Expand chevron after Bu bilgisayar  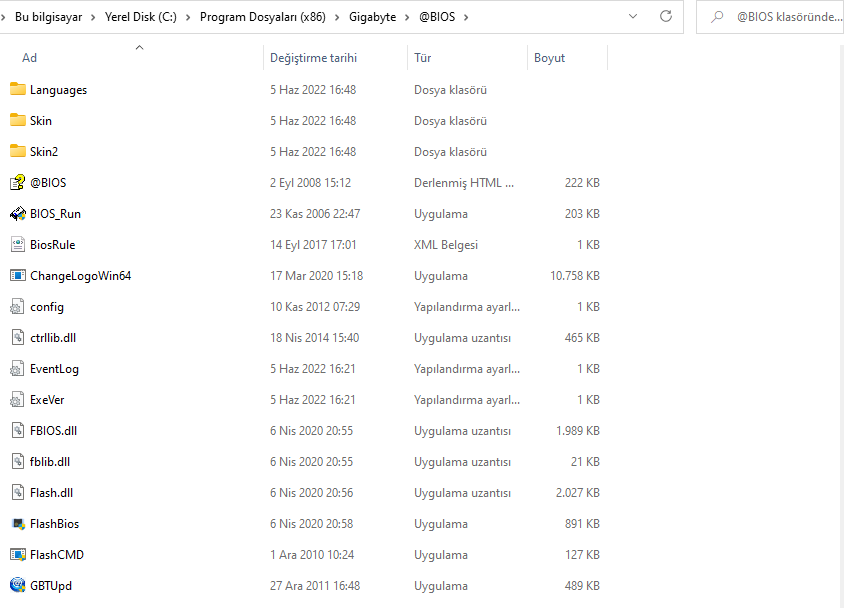[x=93, y=17]
